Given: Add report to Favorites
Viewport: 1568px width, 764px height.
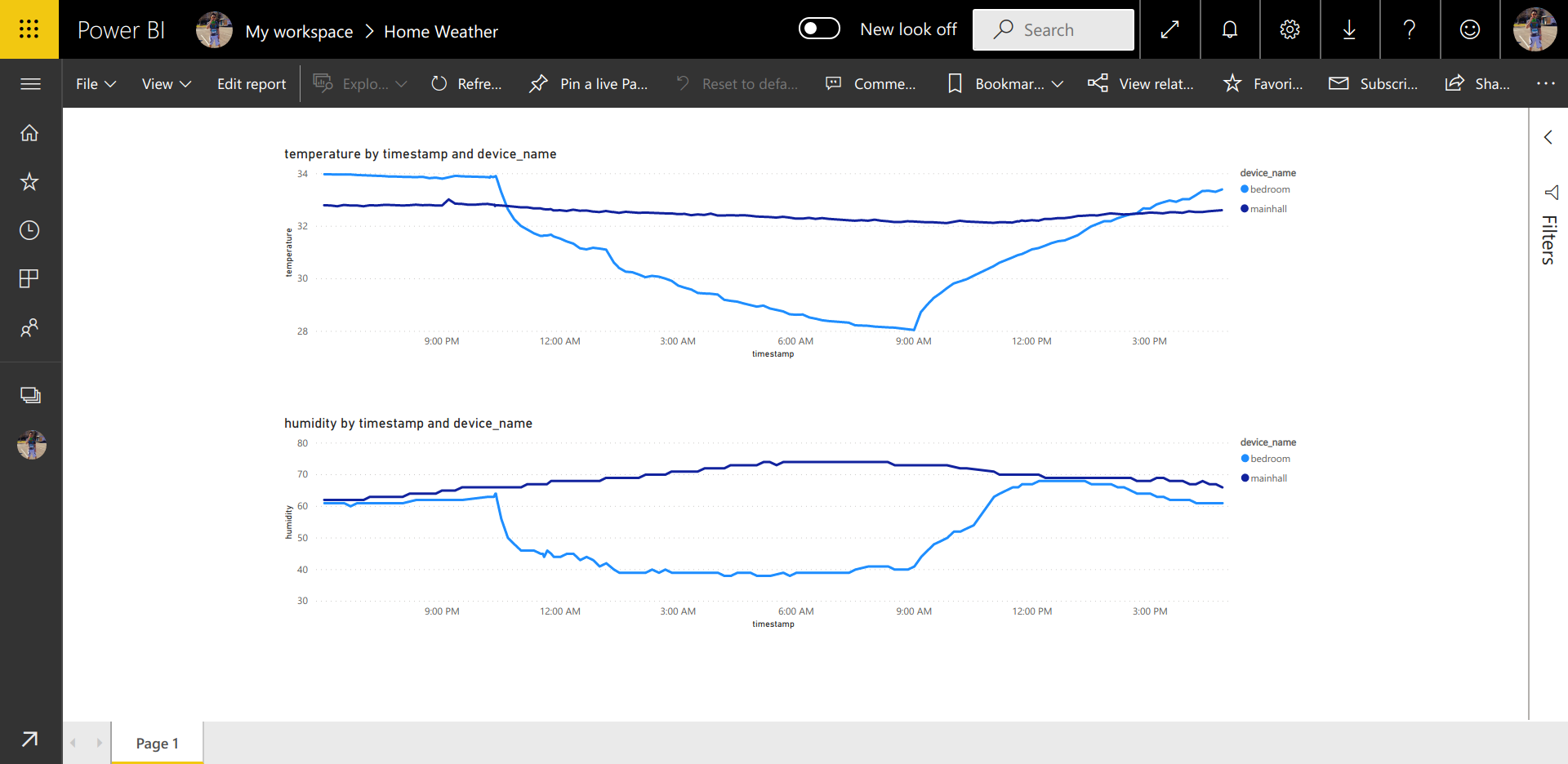Looking at the screenshot, I should pos(1263,83).
